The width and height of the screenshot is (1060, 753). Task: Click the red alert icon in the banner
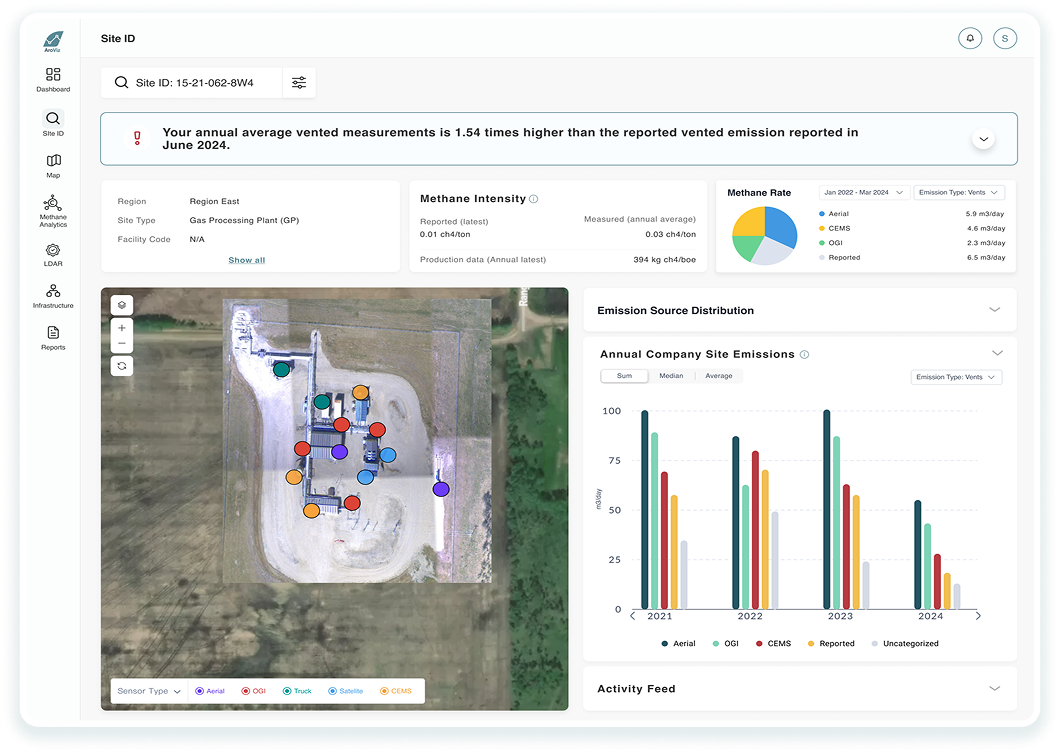point(137,139)
